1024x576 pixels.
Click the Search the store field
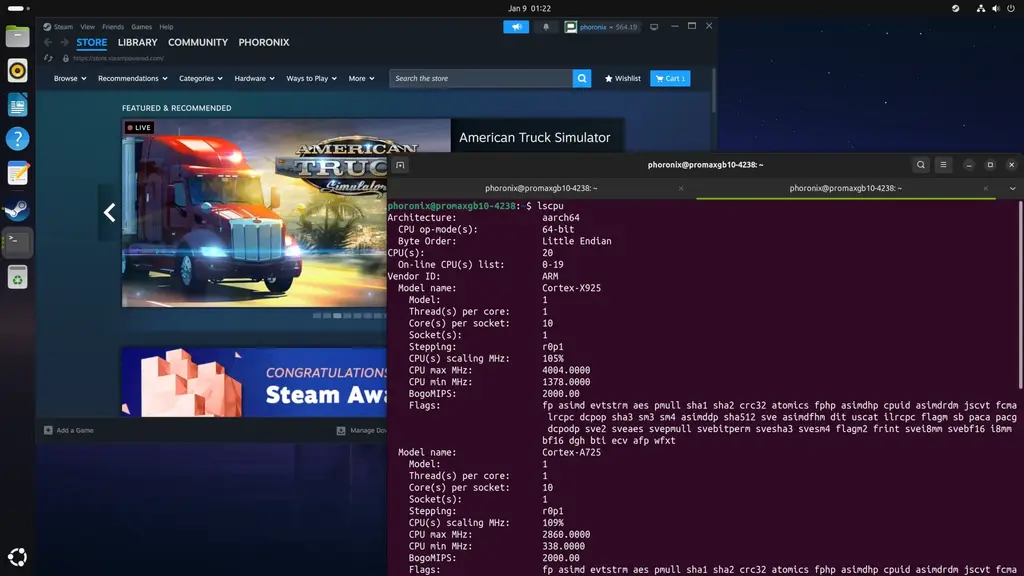click(x=481, y=78)
